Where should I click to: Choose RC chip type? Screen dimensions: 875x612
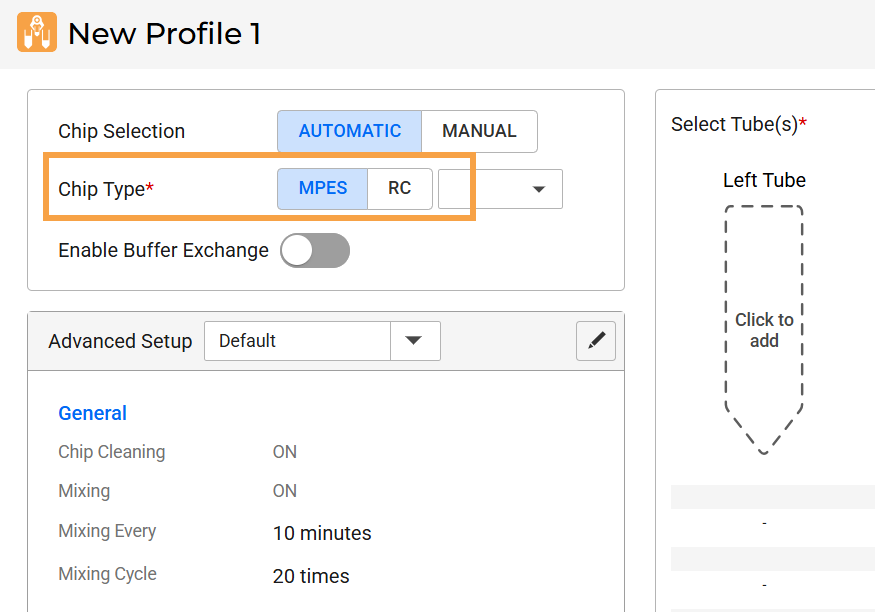(x=400, y=189)
